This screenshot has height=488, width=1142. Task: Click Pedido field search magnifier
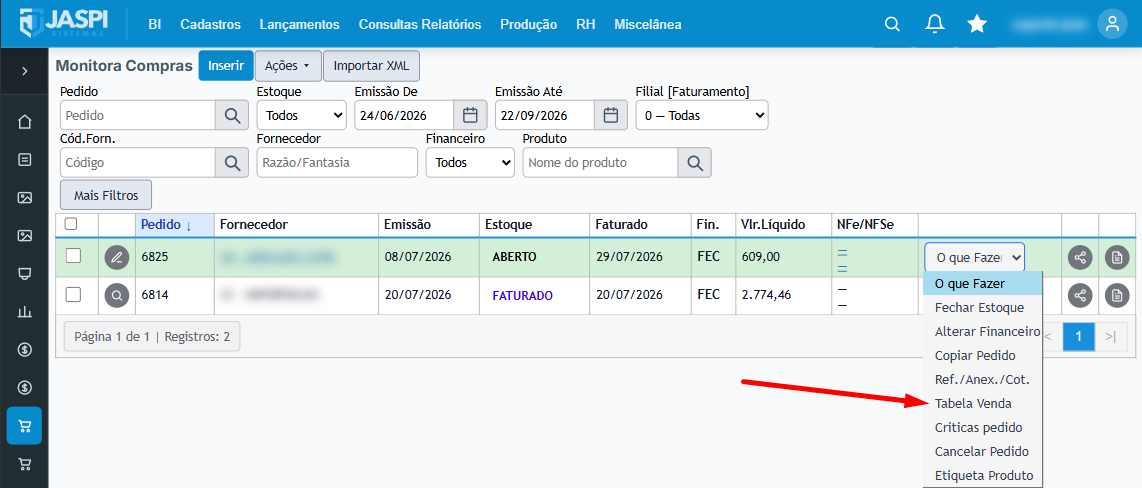[232, 115]
